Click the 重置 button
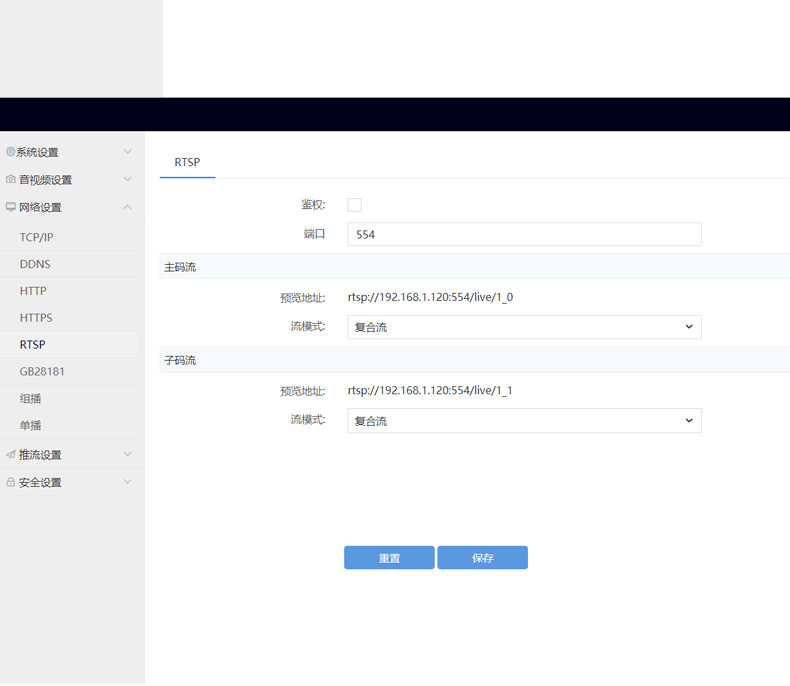This screenshot has height=686, width=790. tap(389, 558)
